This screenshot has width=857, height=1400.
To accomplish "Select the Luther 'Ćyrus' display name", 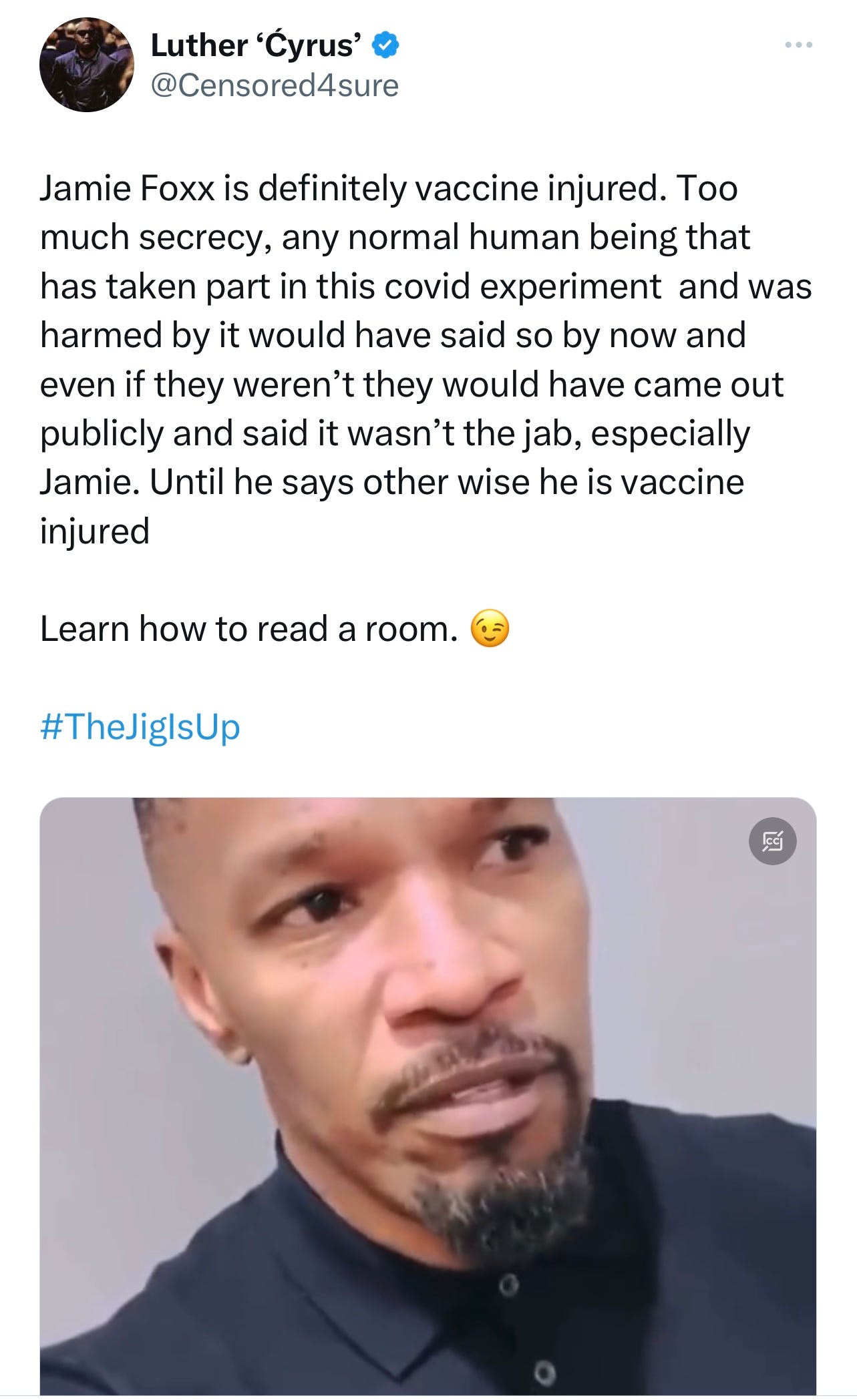I will click(257, 45).
